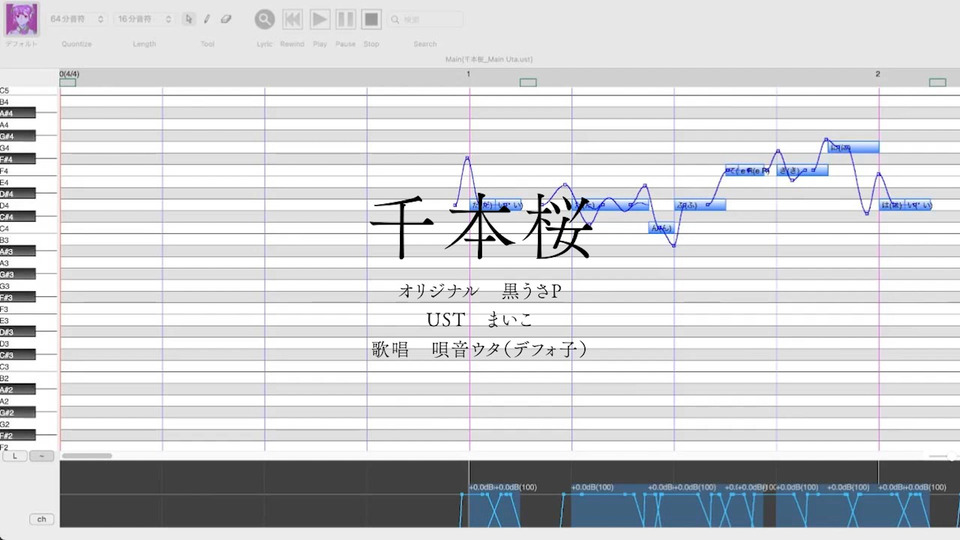Click the C4 piano key
Viewport: 960px width, 540px height.
28,228
